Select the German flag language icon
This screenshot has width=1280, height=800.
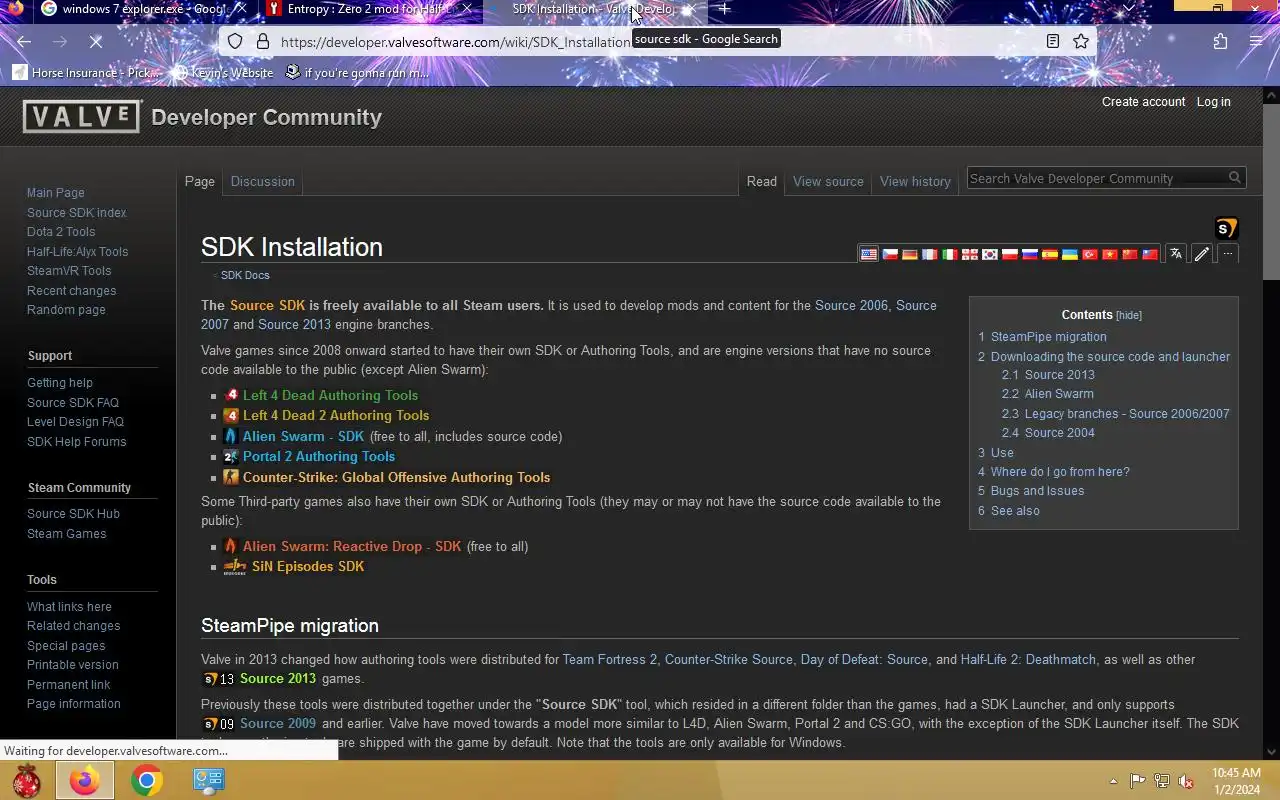(909, 254)
